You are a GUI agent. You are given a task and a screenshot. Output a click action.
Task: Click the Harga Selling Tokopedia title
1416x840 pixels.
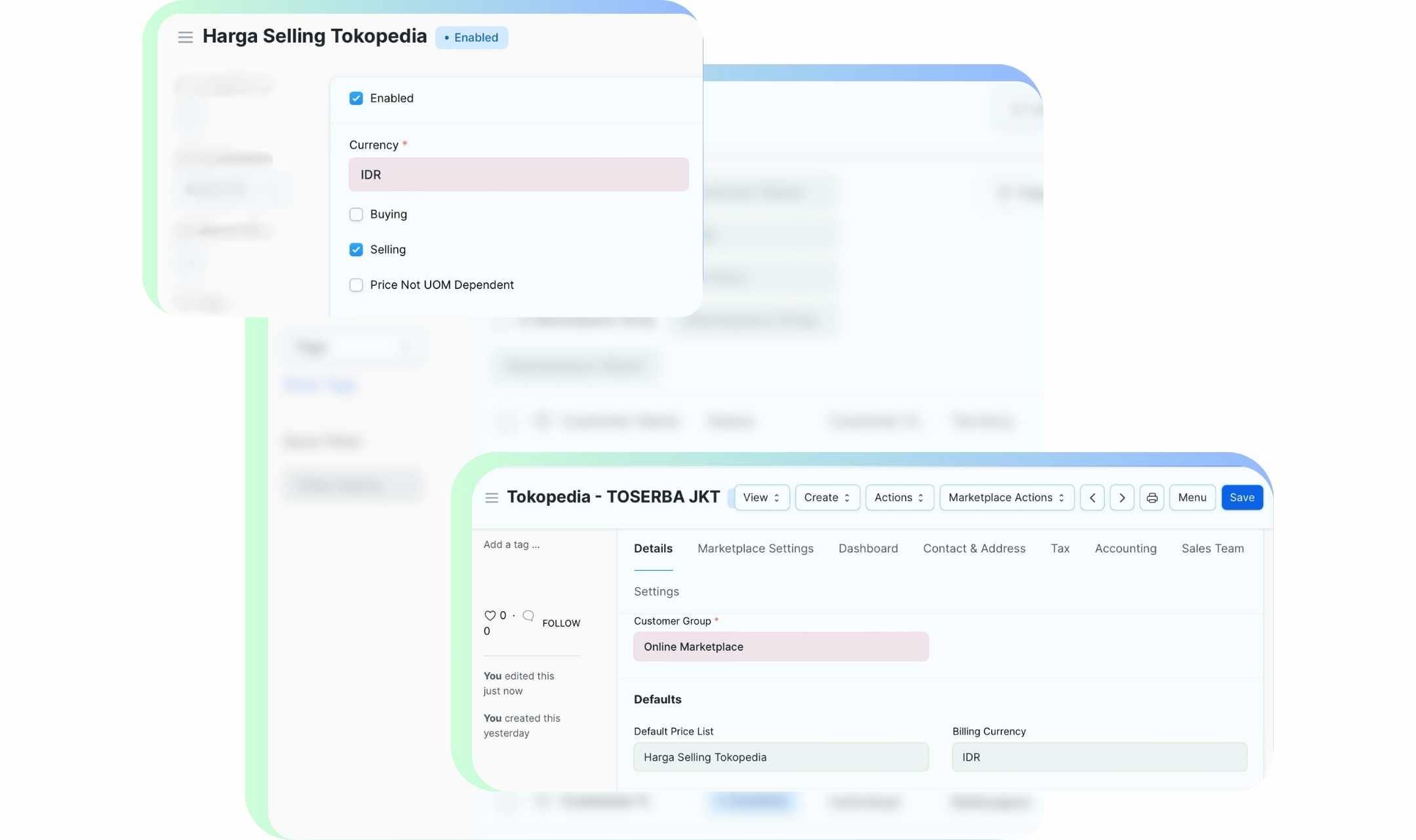[315, 36]
